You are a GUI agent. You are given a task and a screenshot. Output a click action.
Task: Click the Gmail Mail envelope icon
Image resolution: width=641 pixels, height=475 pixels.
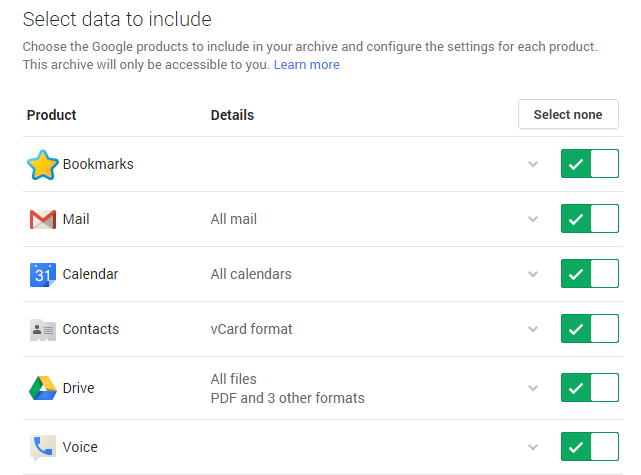pyautogui.click(x=43, y=220)
